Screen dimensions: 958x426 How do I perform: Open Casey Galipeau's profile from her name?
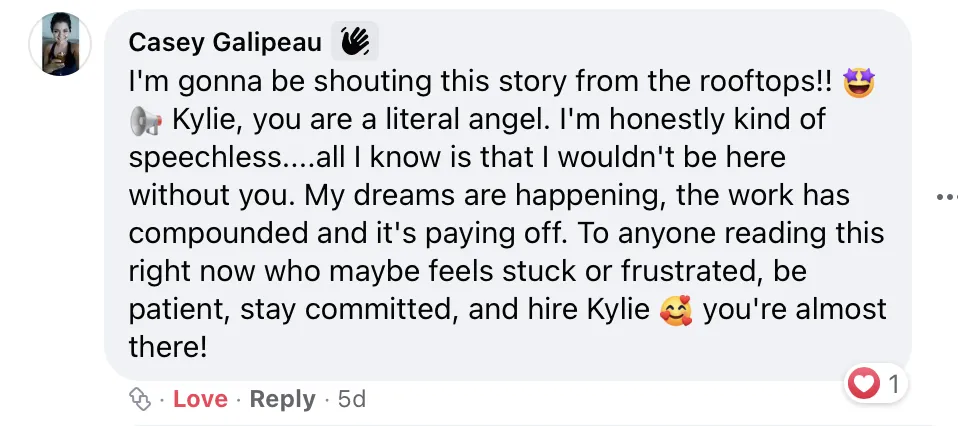click(226, 42)
